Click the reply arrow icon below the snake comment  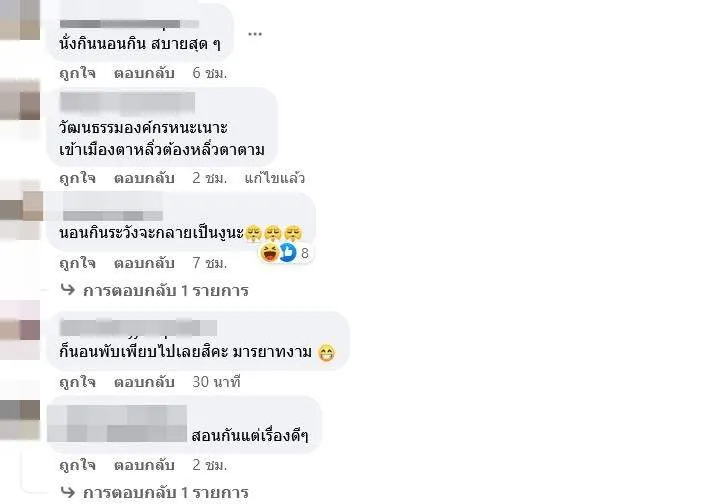click(68, 289)
